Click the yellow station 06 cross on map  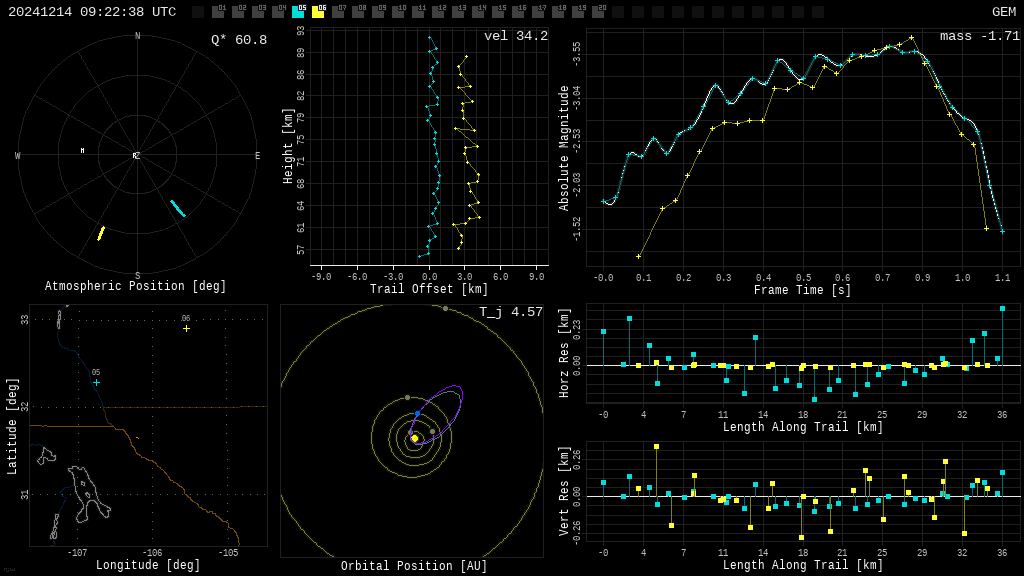pyautogui.click(x=186, y=328)
